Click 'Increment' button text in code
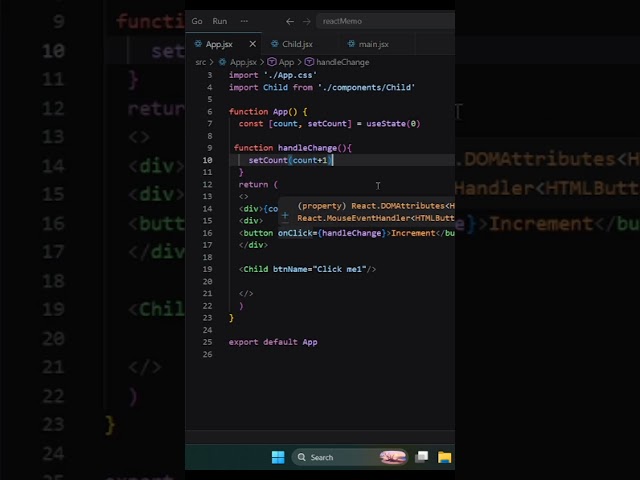 point(413,233)
